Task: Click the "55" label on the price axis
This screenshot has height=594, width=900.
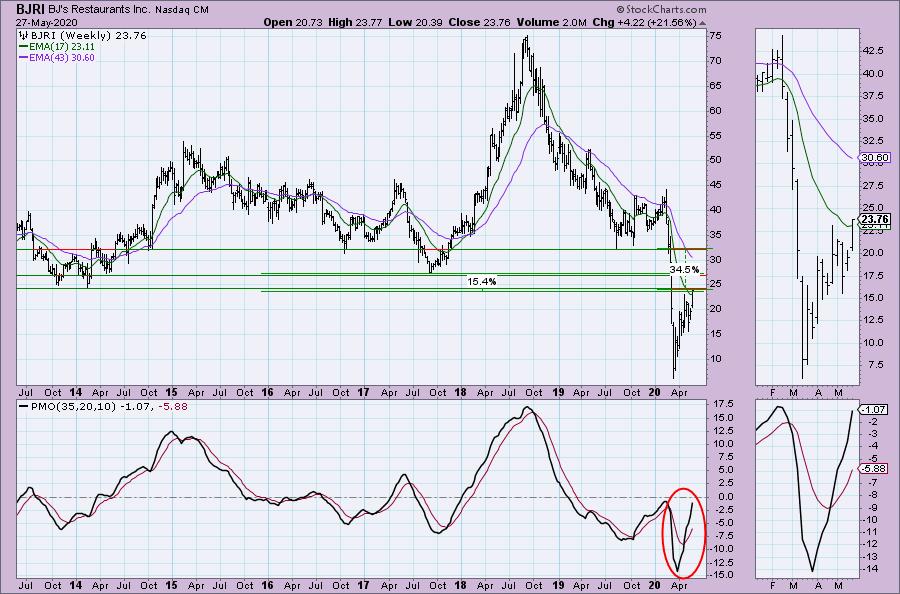Action: pos(715,135)
